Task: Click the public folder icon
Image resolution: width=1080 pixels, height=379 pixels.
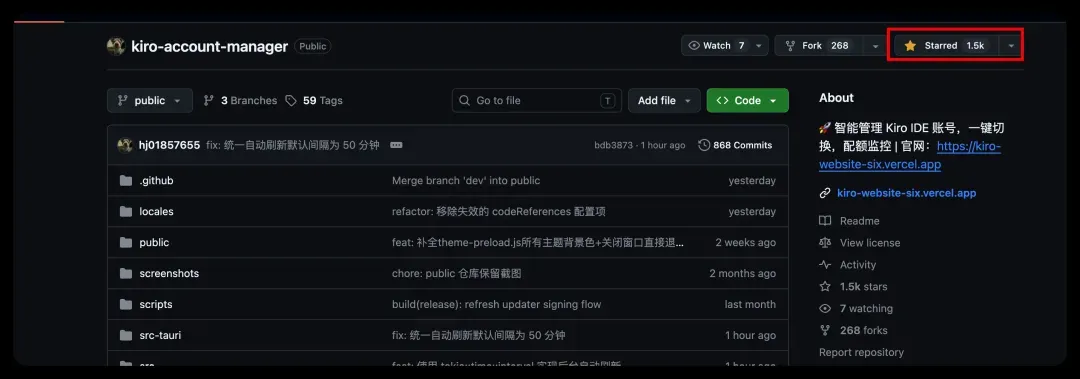Action: (125, 243)
